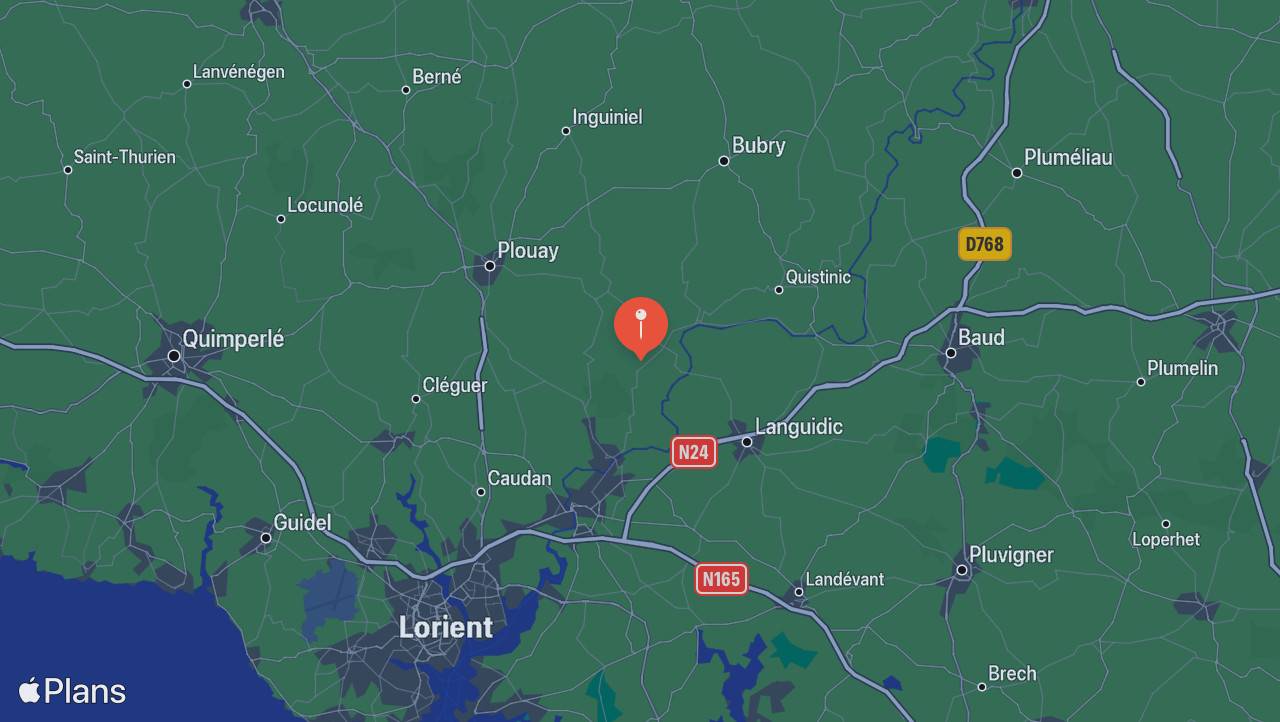Click the Landévant village label

click(845, 579)
